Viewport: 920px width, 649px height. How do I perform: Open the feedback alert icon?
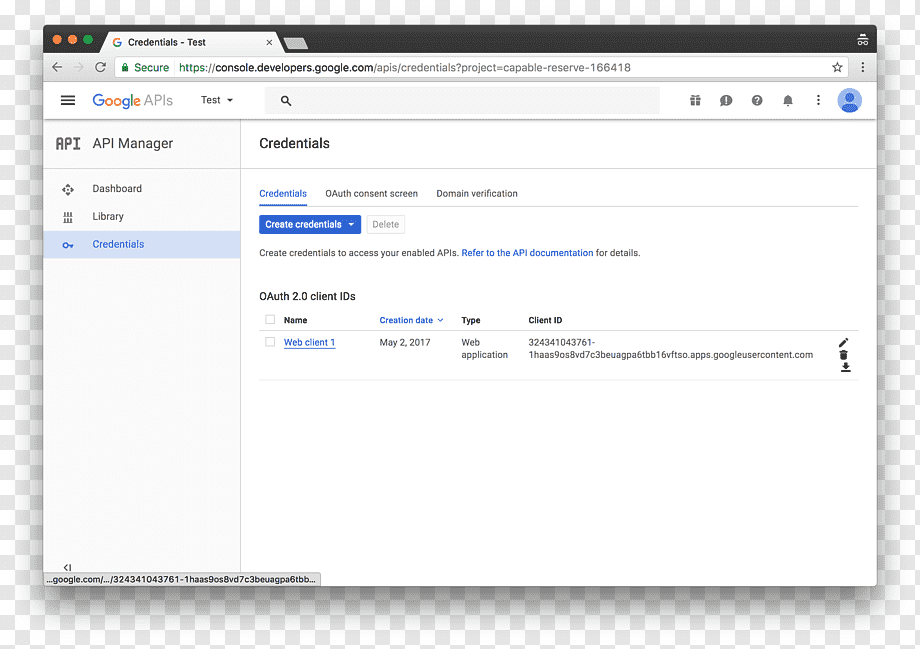(726, 100)
